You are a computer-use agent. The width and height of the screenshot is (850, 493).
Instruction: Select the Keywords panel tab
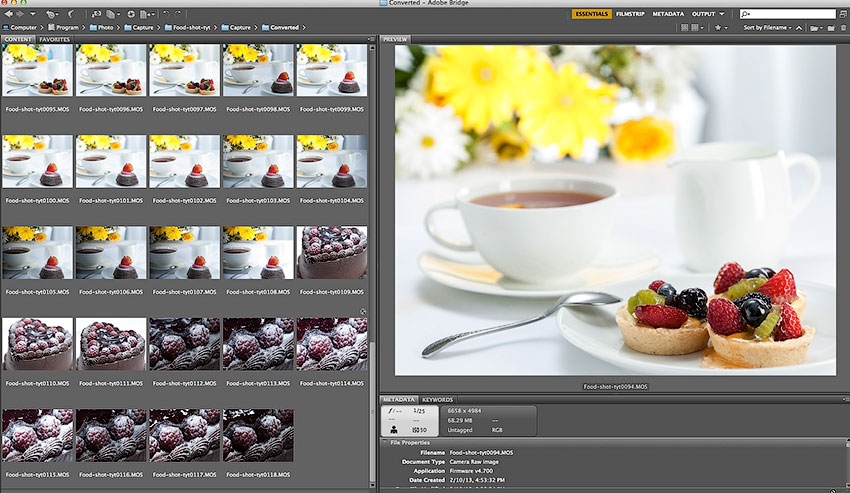[437, 399]
